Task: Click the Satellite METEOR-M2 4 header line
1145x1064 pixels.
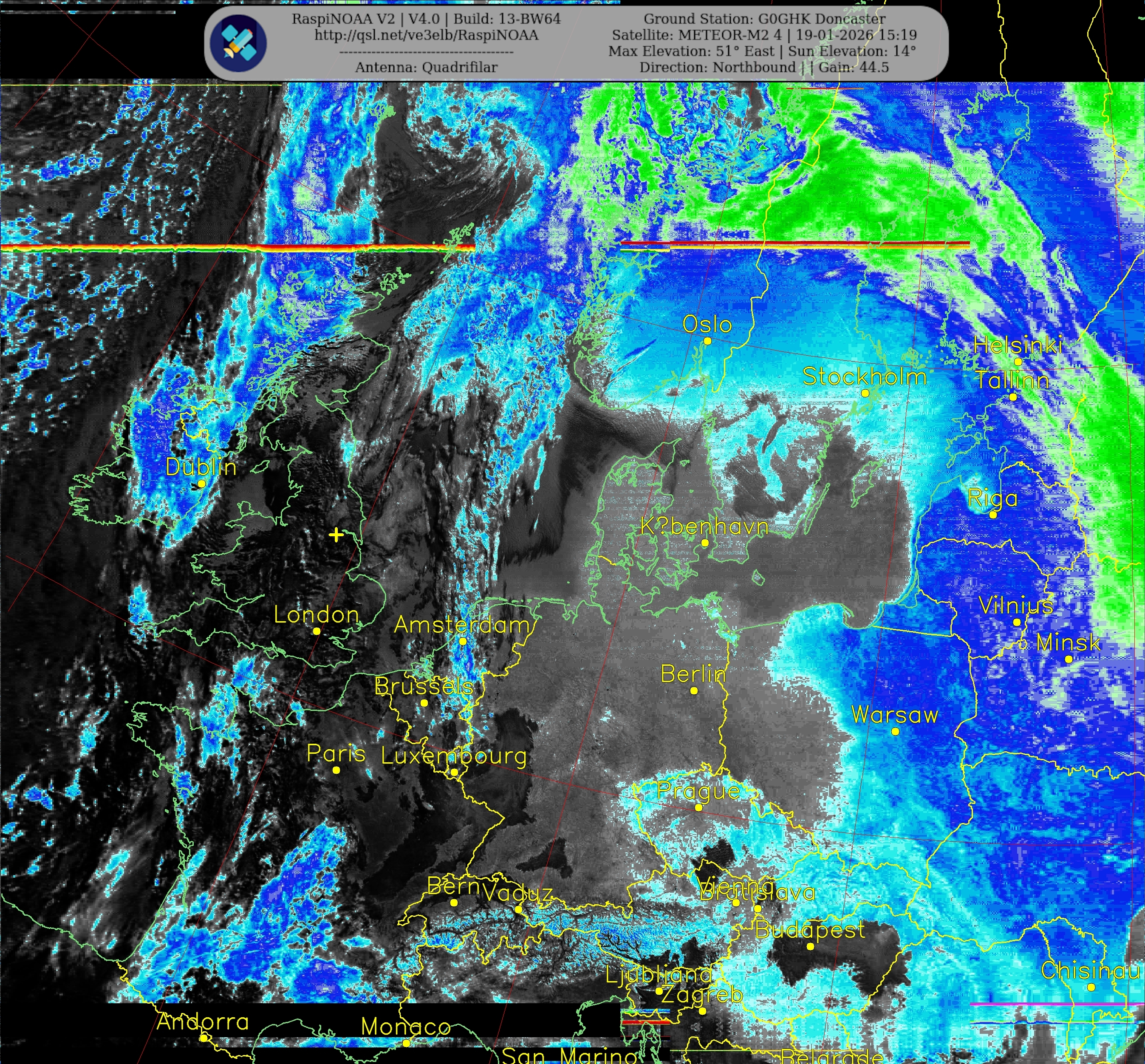Action: pos(764,35)
